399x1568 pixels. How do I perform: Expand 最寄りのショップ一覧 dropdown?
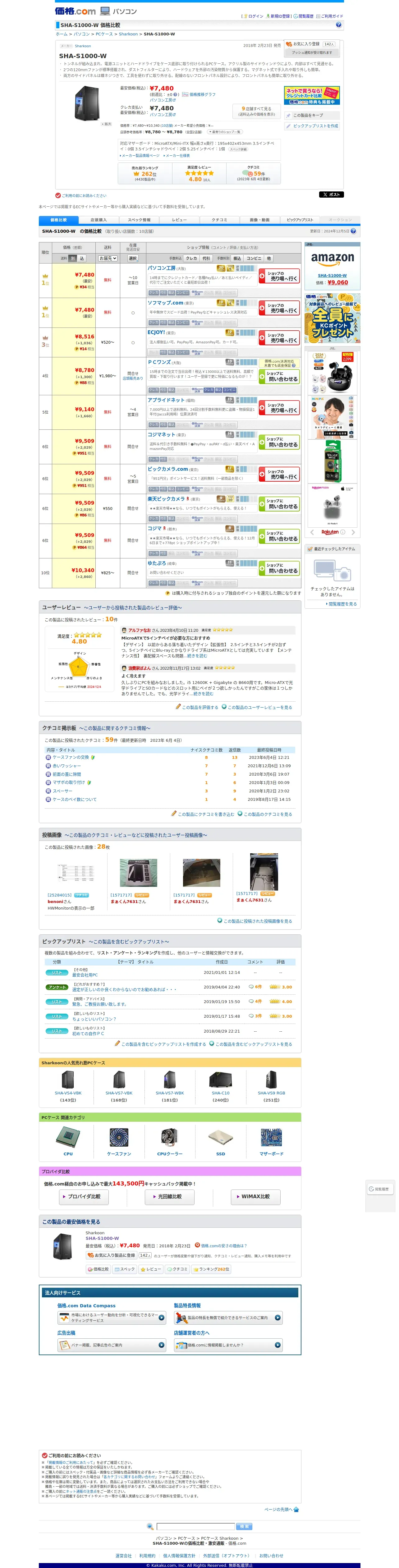(x=225, y=131)
